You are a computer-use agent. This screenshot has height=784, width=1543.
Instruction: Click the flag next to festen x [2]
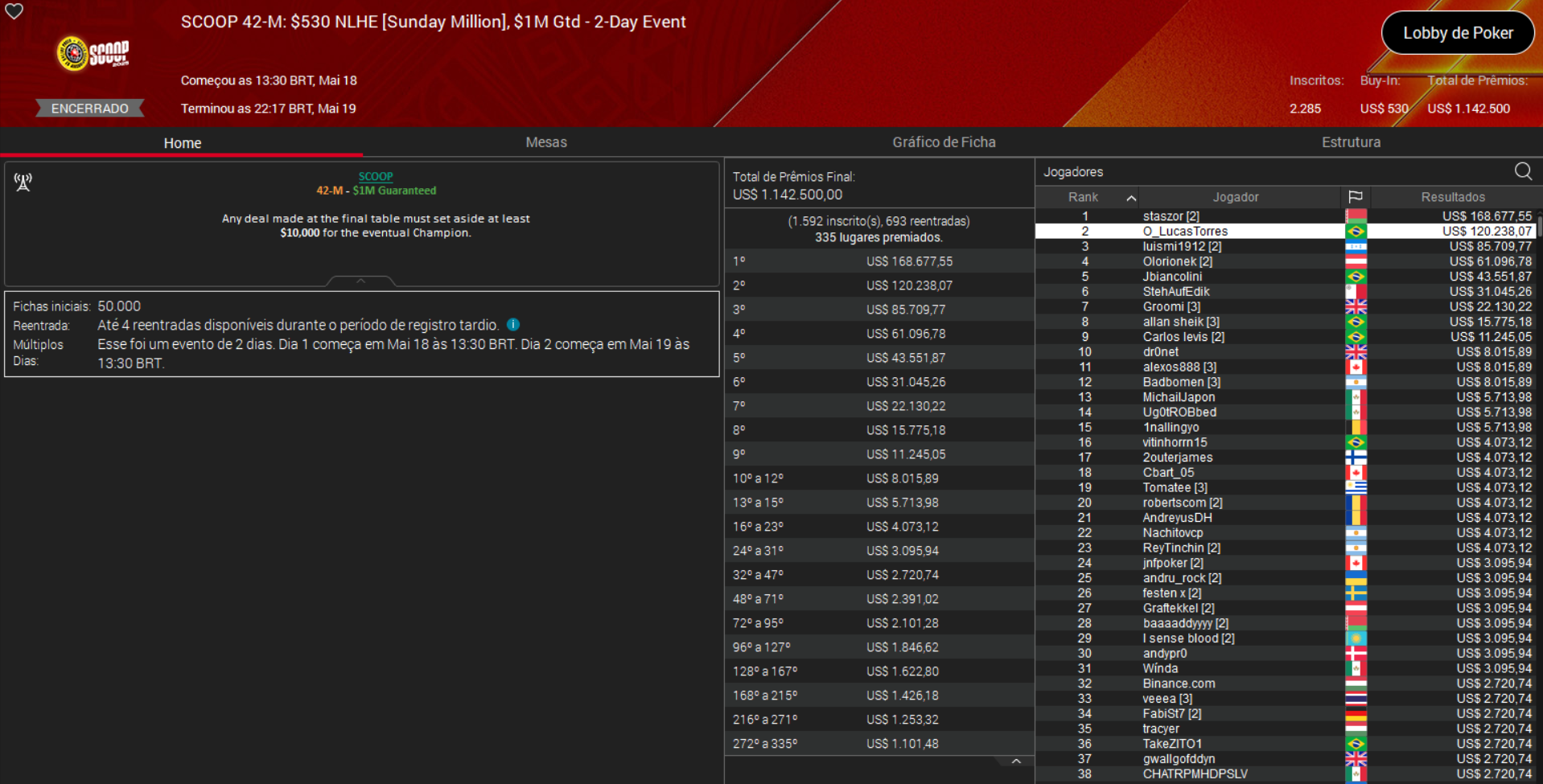click(1356, 593)
